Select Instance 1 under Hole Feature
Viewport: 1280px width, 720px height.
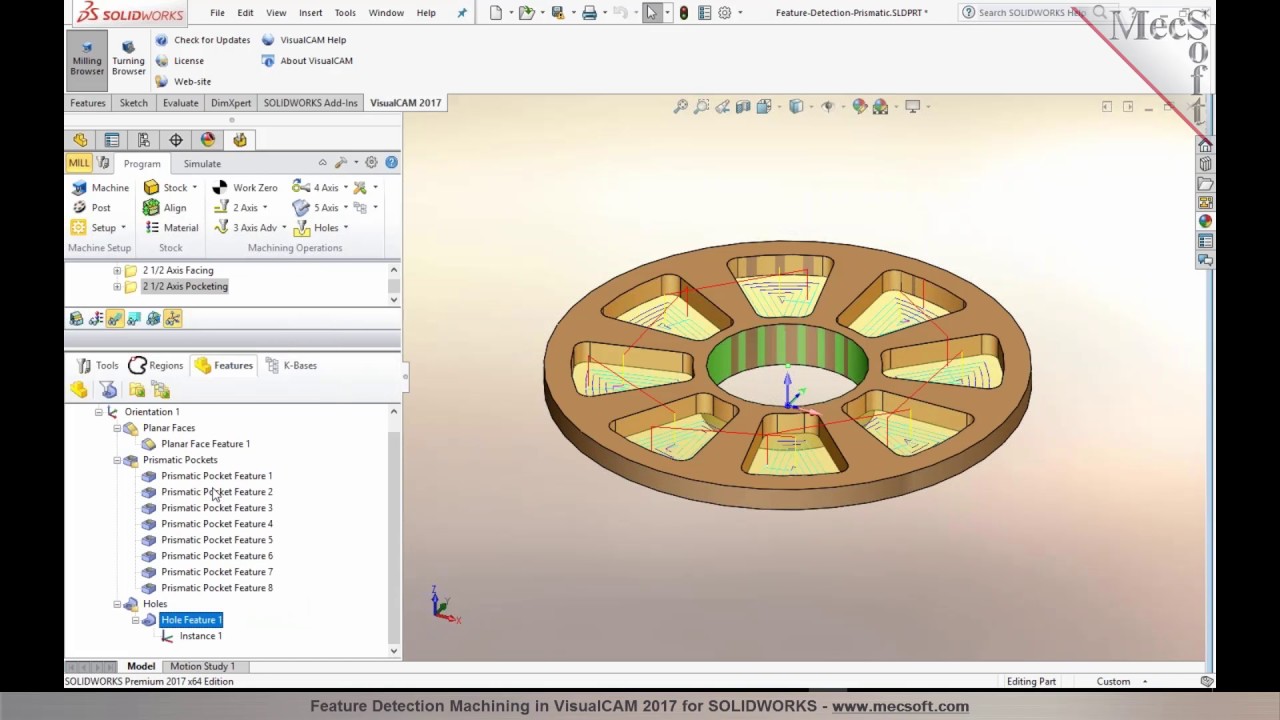tap(200, 636)
